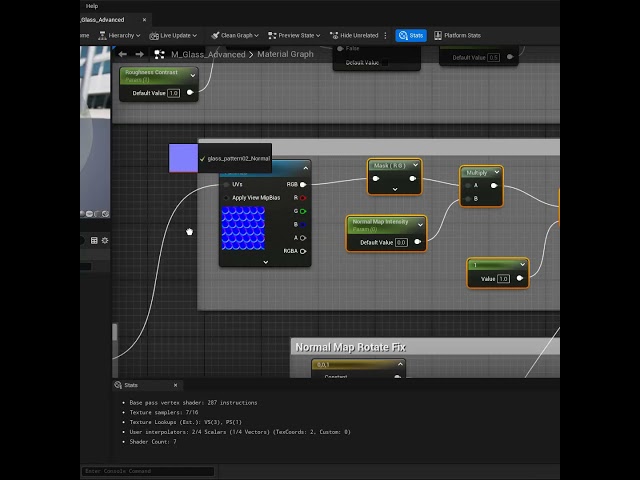Open the Clean Graph dropdown

235,36
